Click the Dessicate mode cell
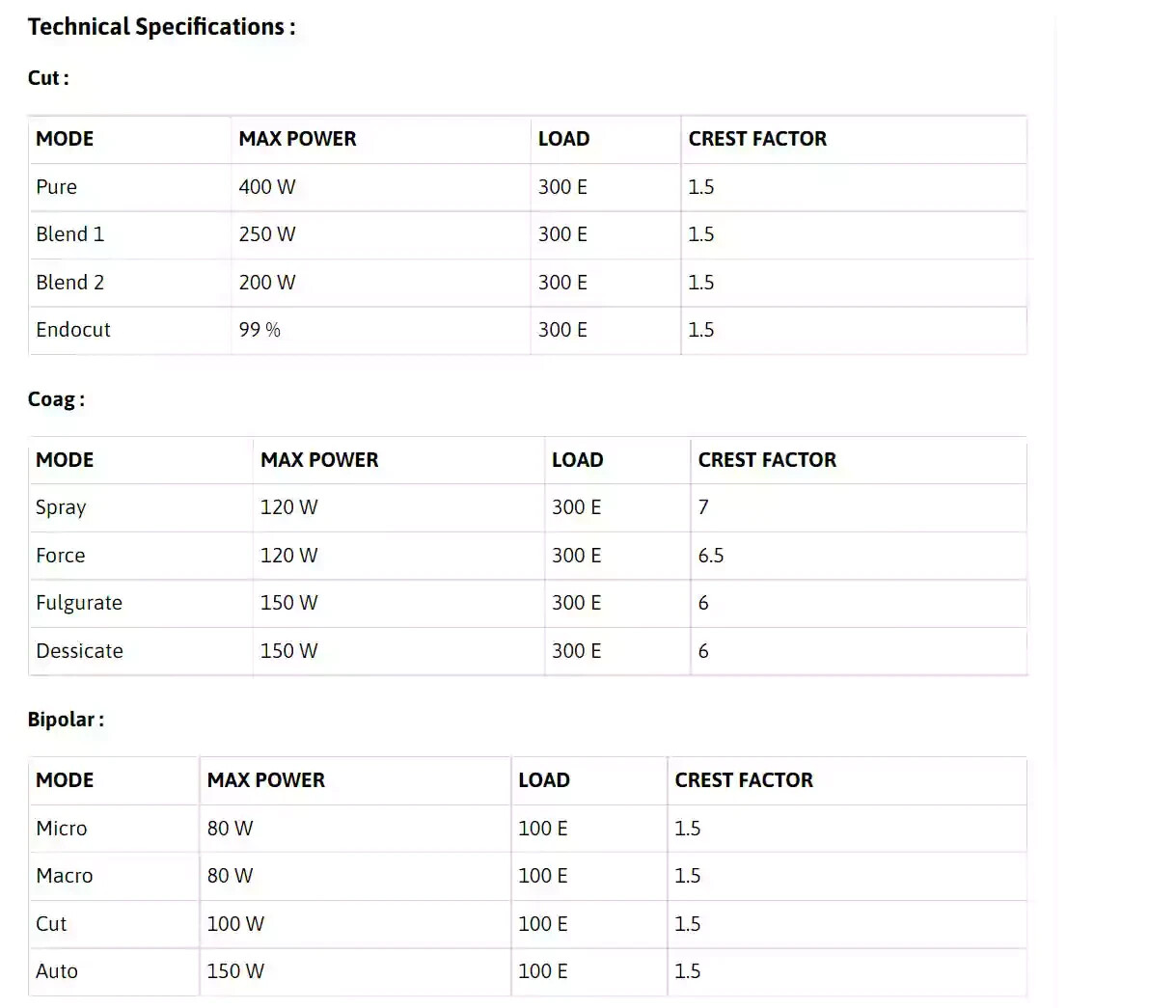This screenshot has width=1176, height=1008. pyautogui.click(x=79, y=651)
